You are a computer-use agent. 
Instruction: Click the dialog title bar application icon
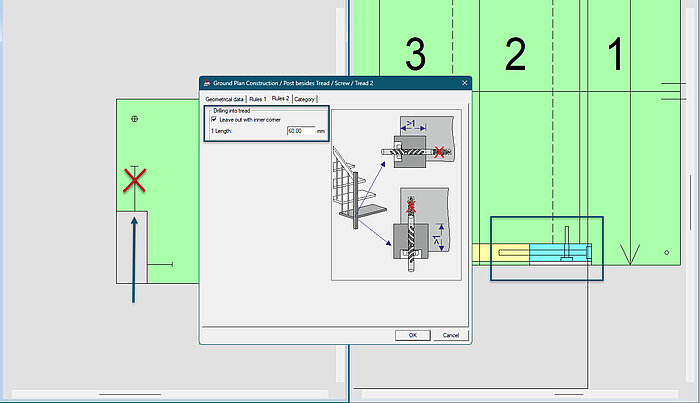[x=206, y=83]
